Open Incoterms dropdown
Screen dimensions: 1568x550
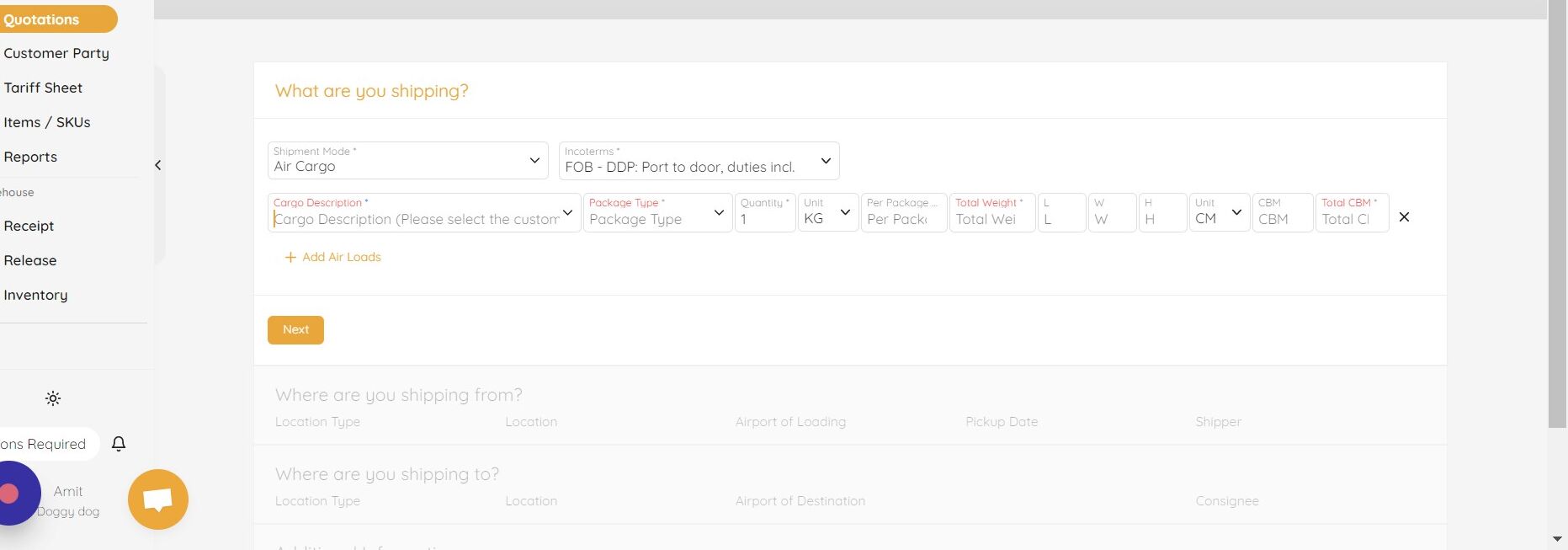pyautogui.click(x=699, y=160)
